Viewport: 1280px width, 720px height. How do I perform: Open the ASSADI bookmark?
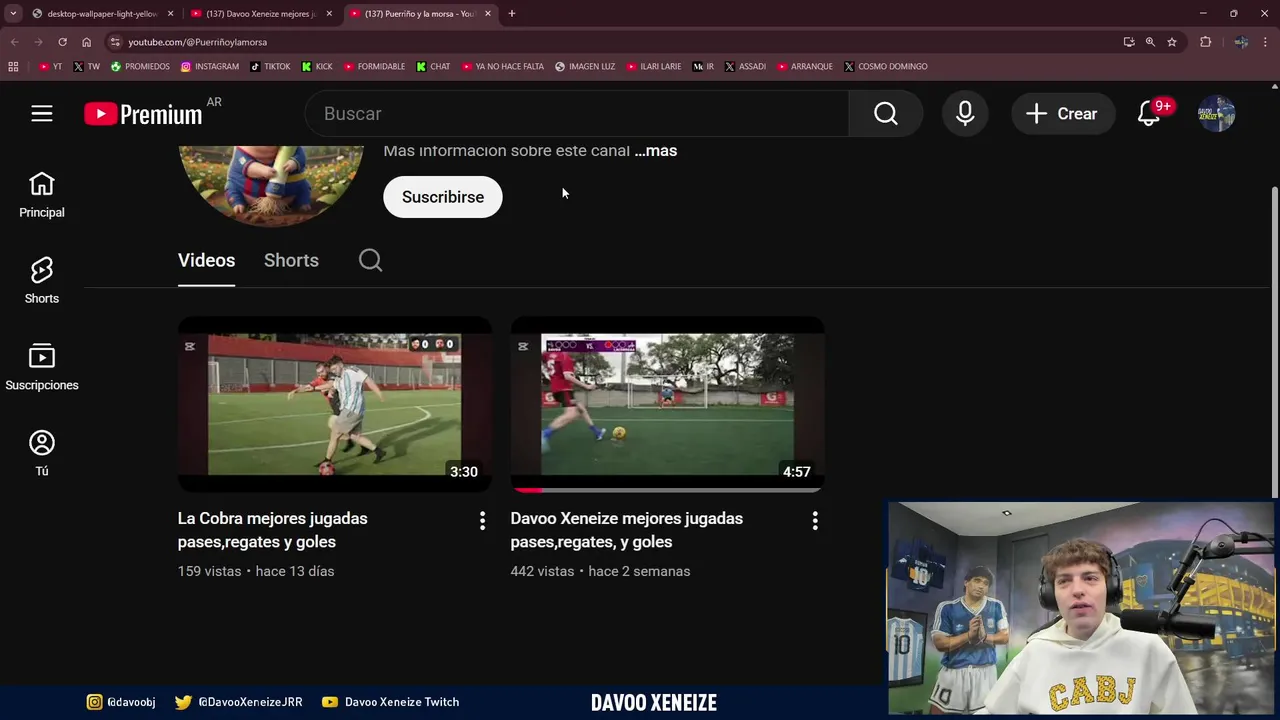[745, 66]
